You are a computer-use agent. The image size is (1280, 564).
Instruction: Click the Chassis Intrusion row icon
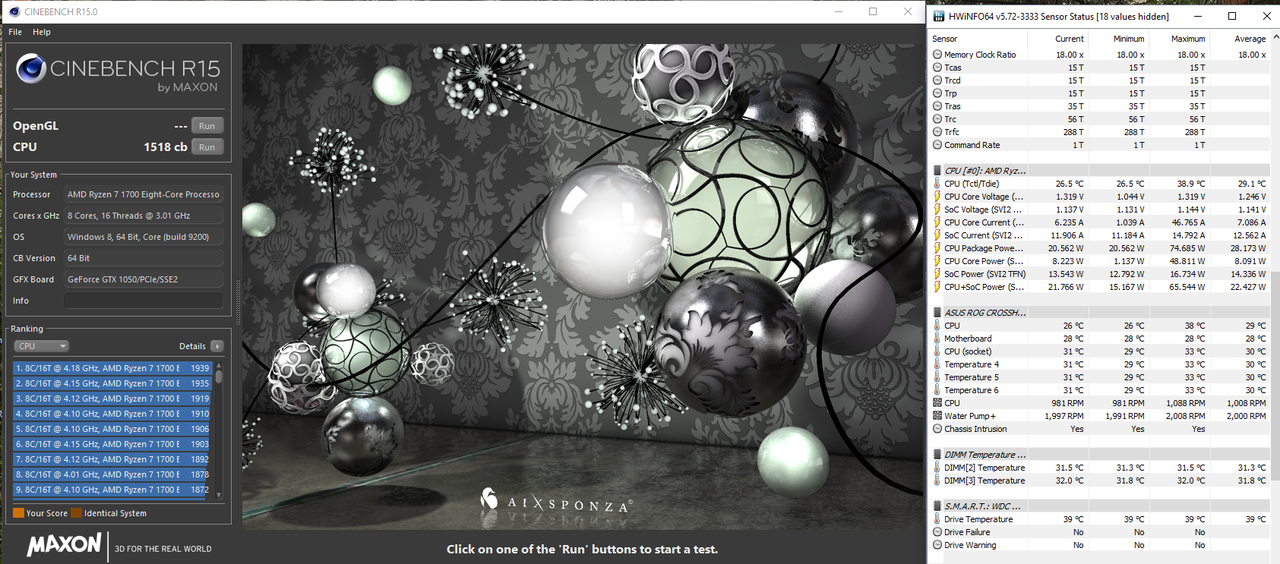937,429
